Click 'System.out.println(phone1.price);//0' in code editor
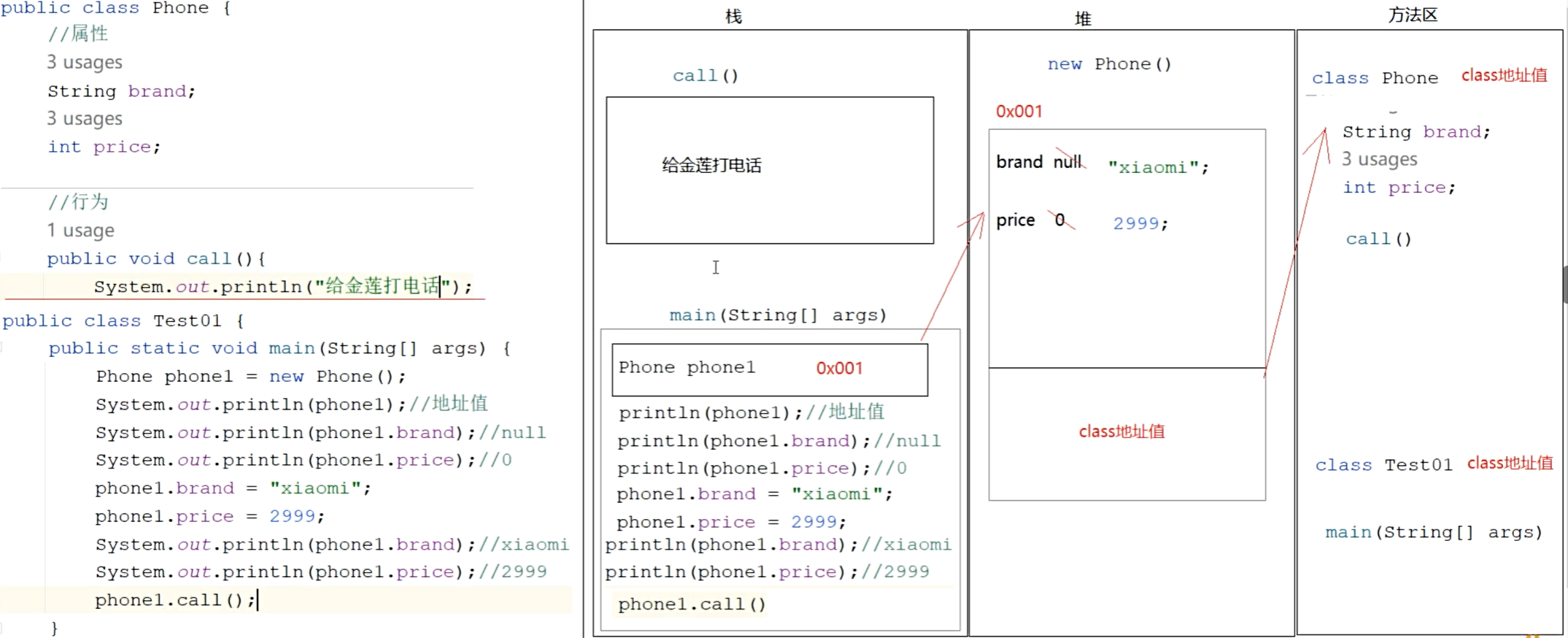The height and width of the screenshot is (638, 1568). 304,461
